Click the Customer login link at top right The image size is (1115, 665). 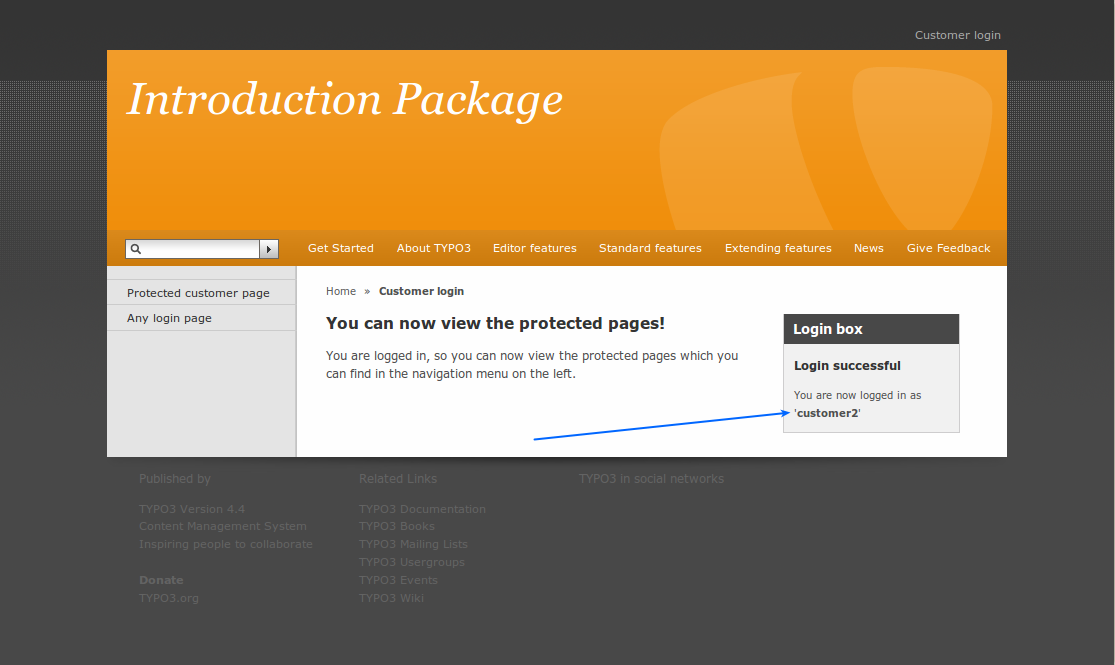[957, 35]
